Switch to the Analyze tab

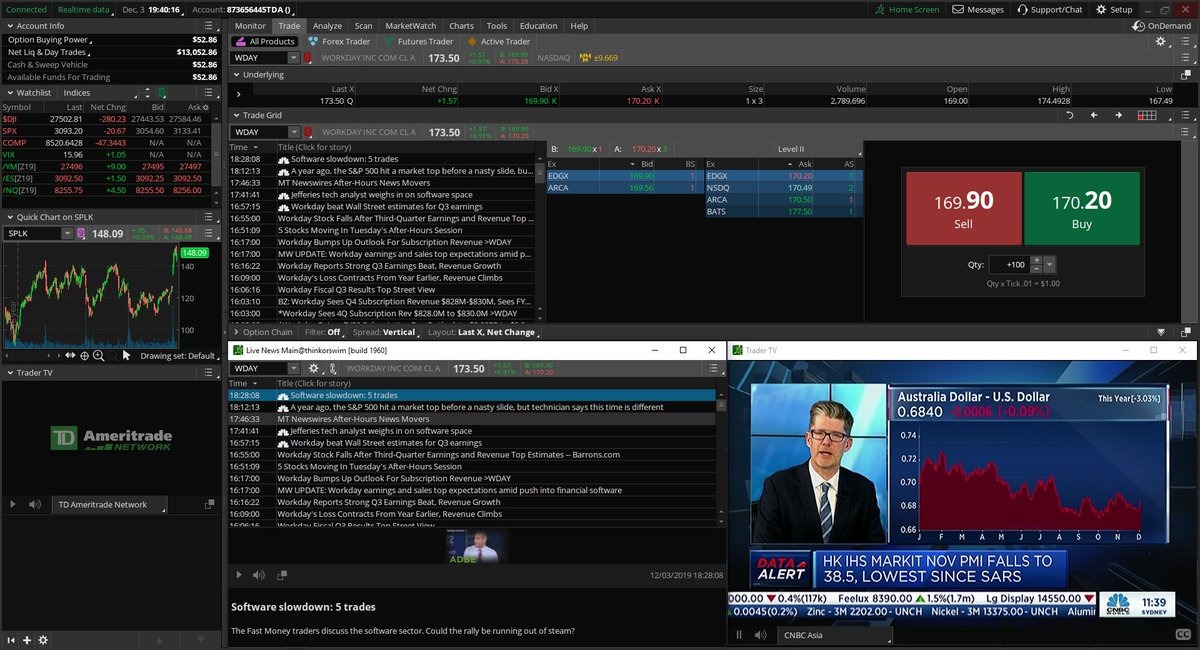tap(326, 26)
